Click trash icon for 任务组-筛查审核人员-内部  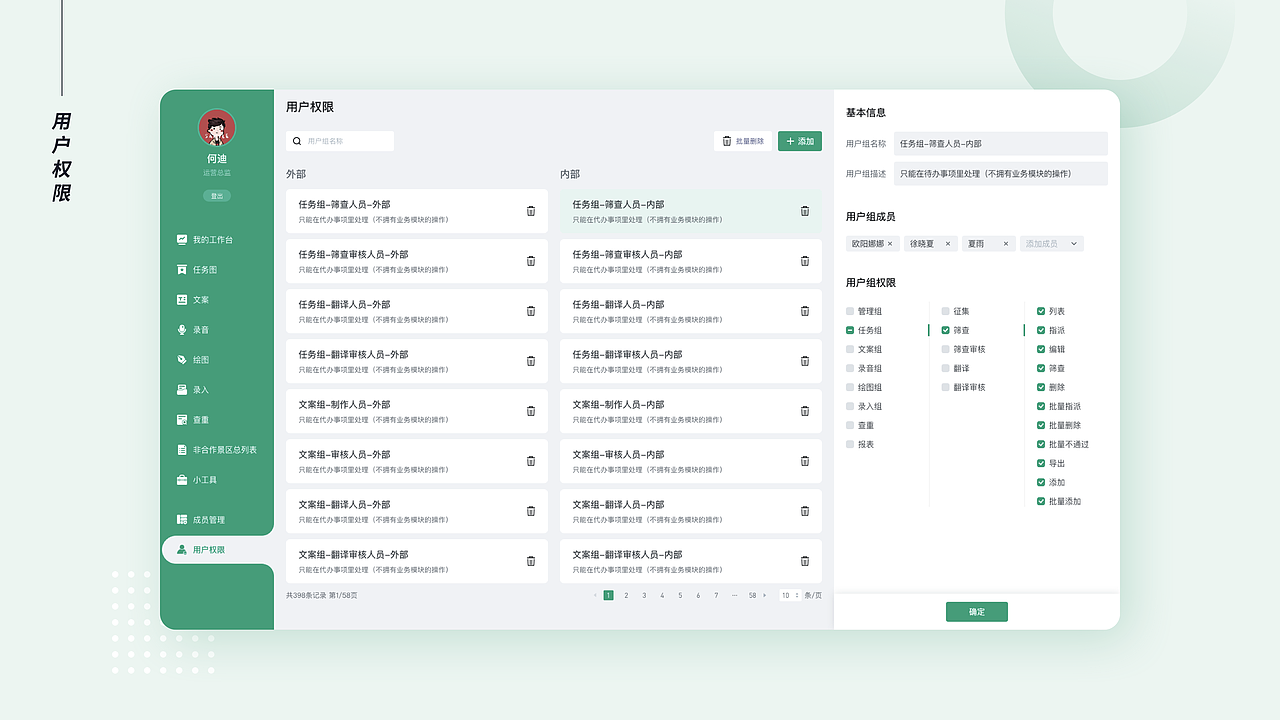(805, 261)
